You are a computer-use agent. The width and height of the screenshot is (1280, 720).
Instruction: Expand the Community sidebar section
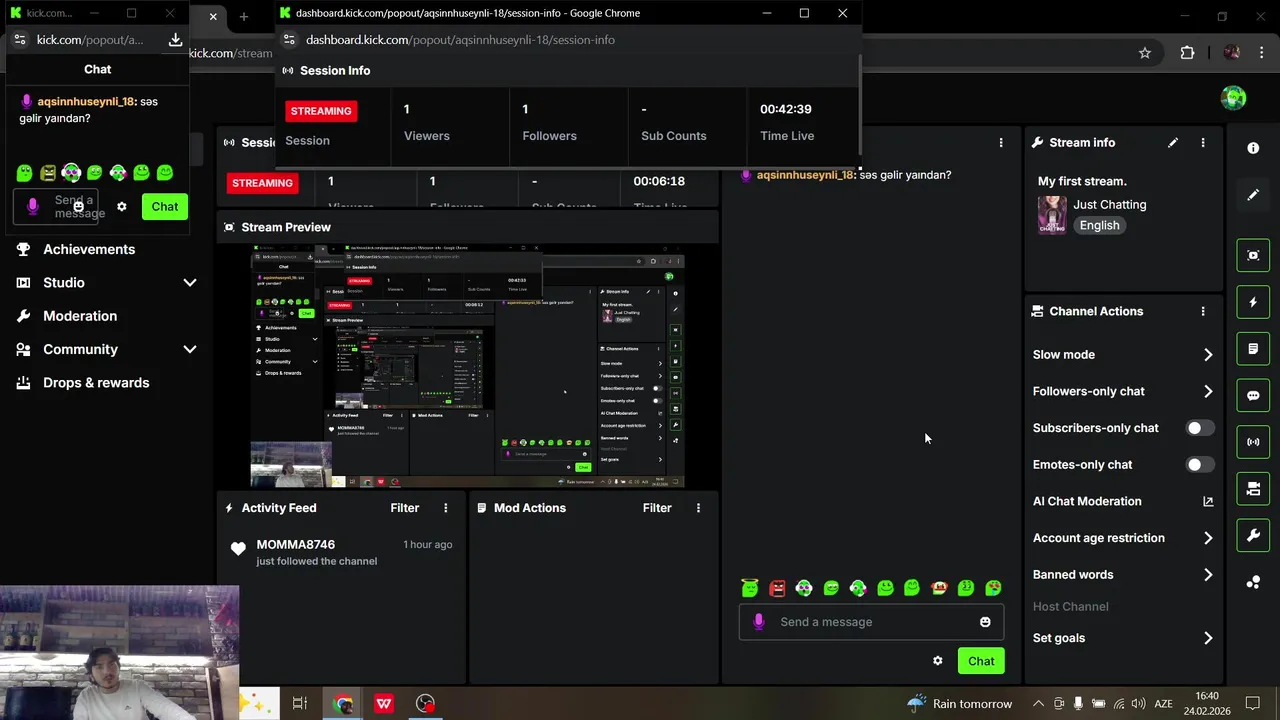coord(190,349)
